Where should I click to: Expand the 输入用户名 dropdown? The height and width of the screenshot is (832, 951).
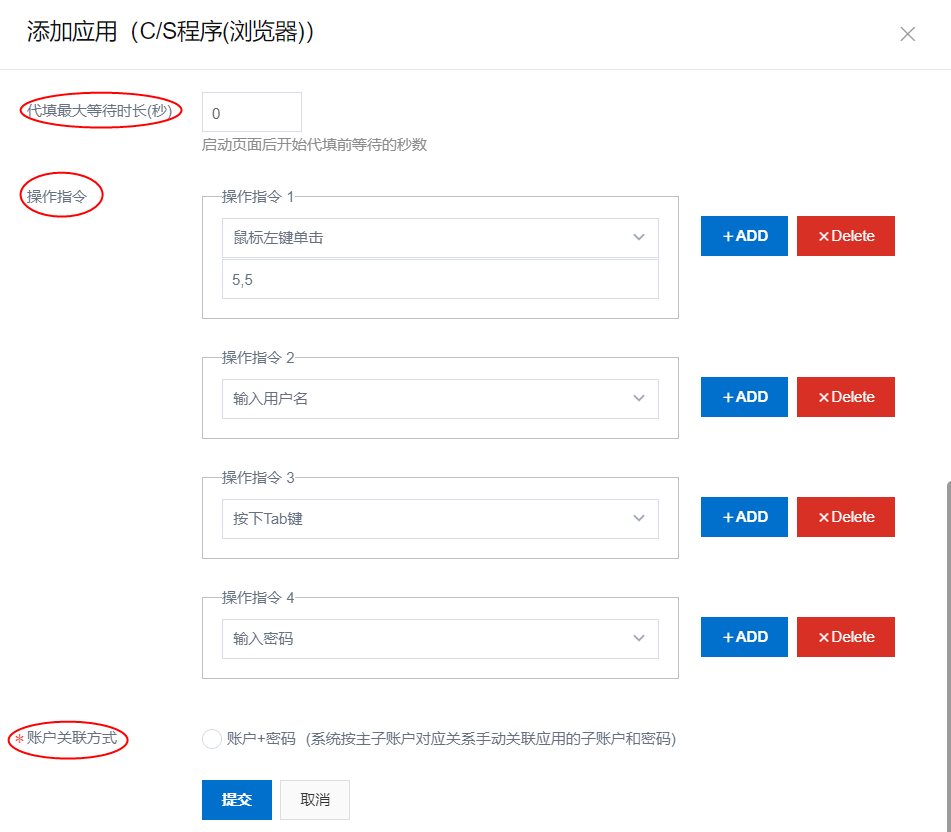point(440,399)
